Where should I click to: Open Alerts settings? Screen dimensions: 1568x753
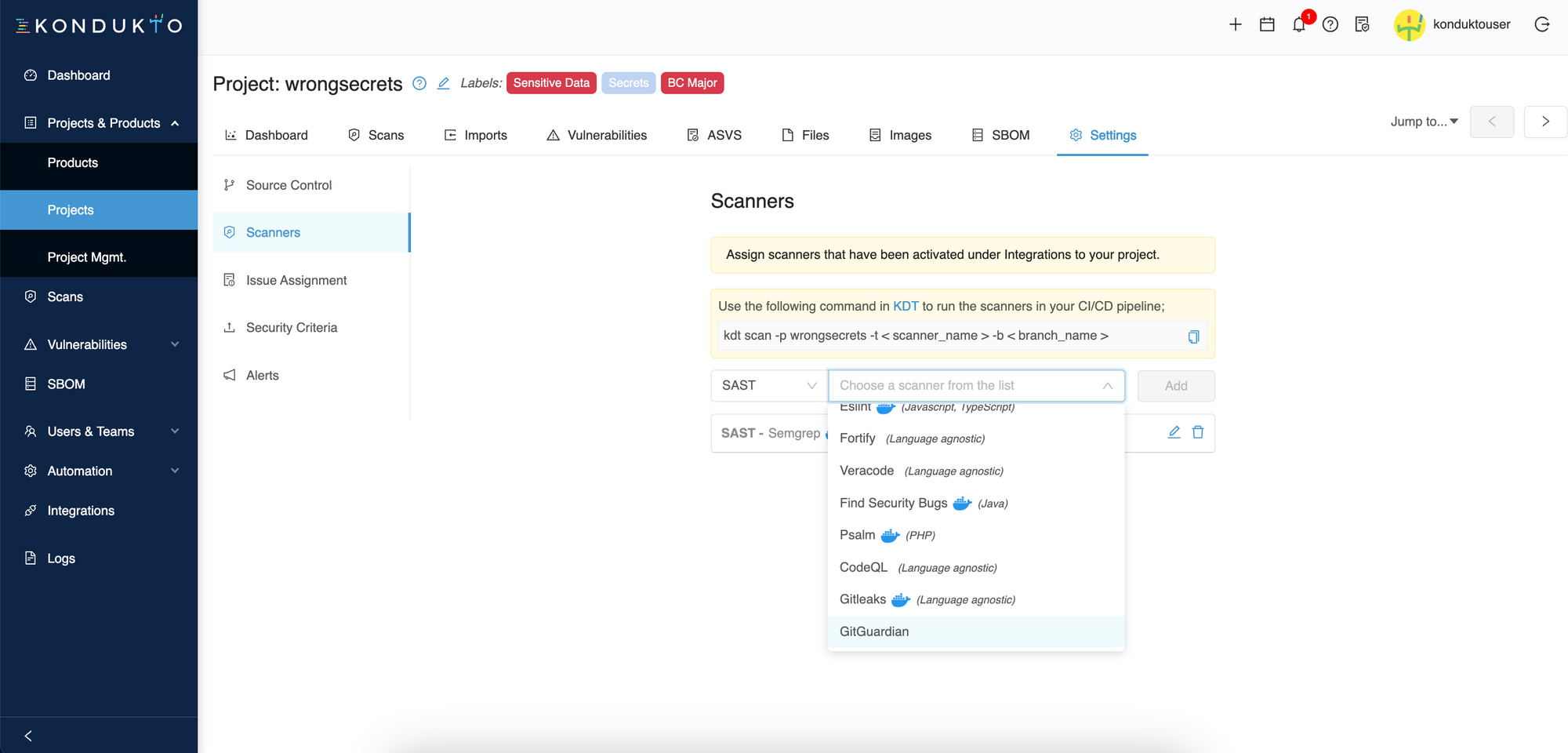(x=311, y=375)
